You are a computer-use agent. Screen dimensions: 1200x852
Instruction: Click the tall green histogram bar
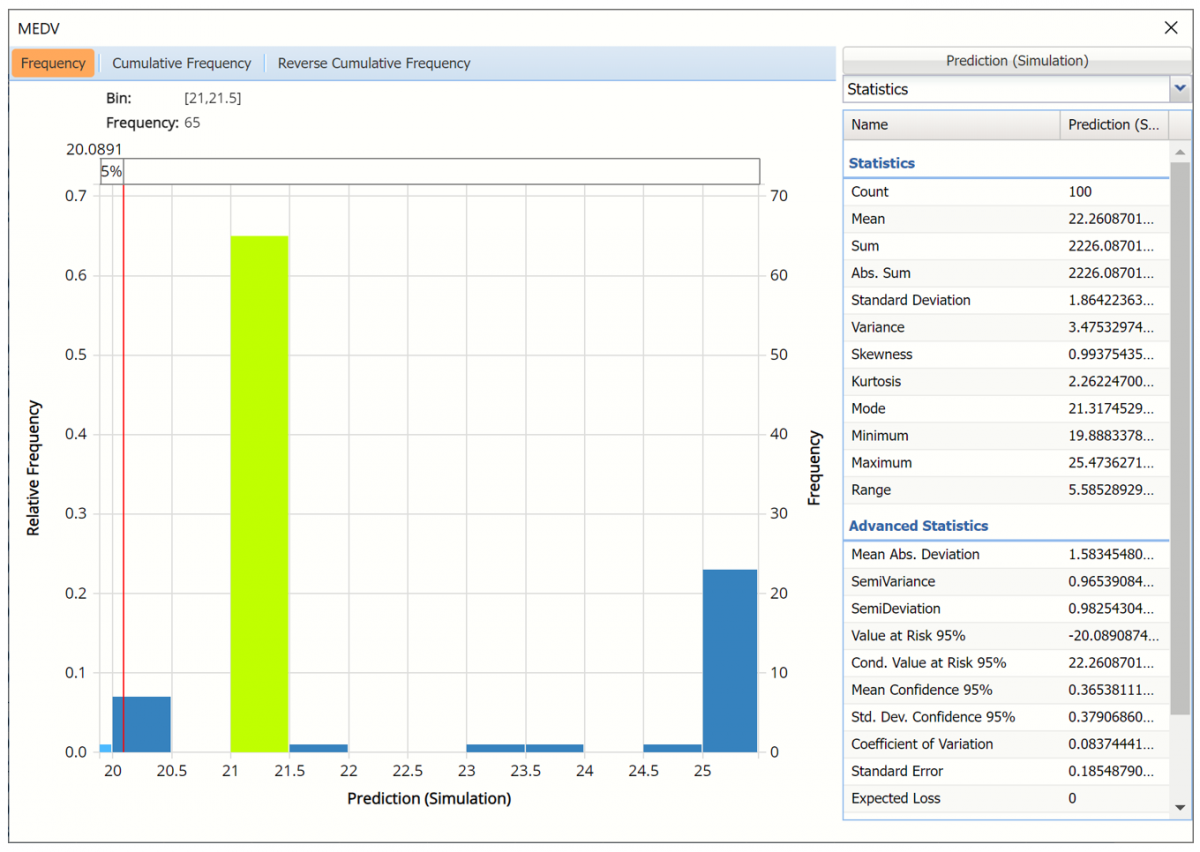tap(259, 493)
